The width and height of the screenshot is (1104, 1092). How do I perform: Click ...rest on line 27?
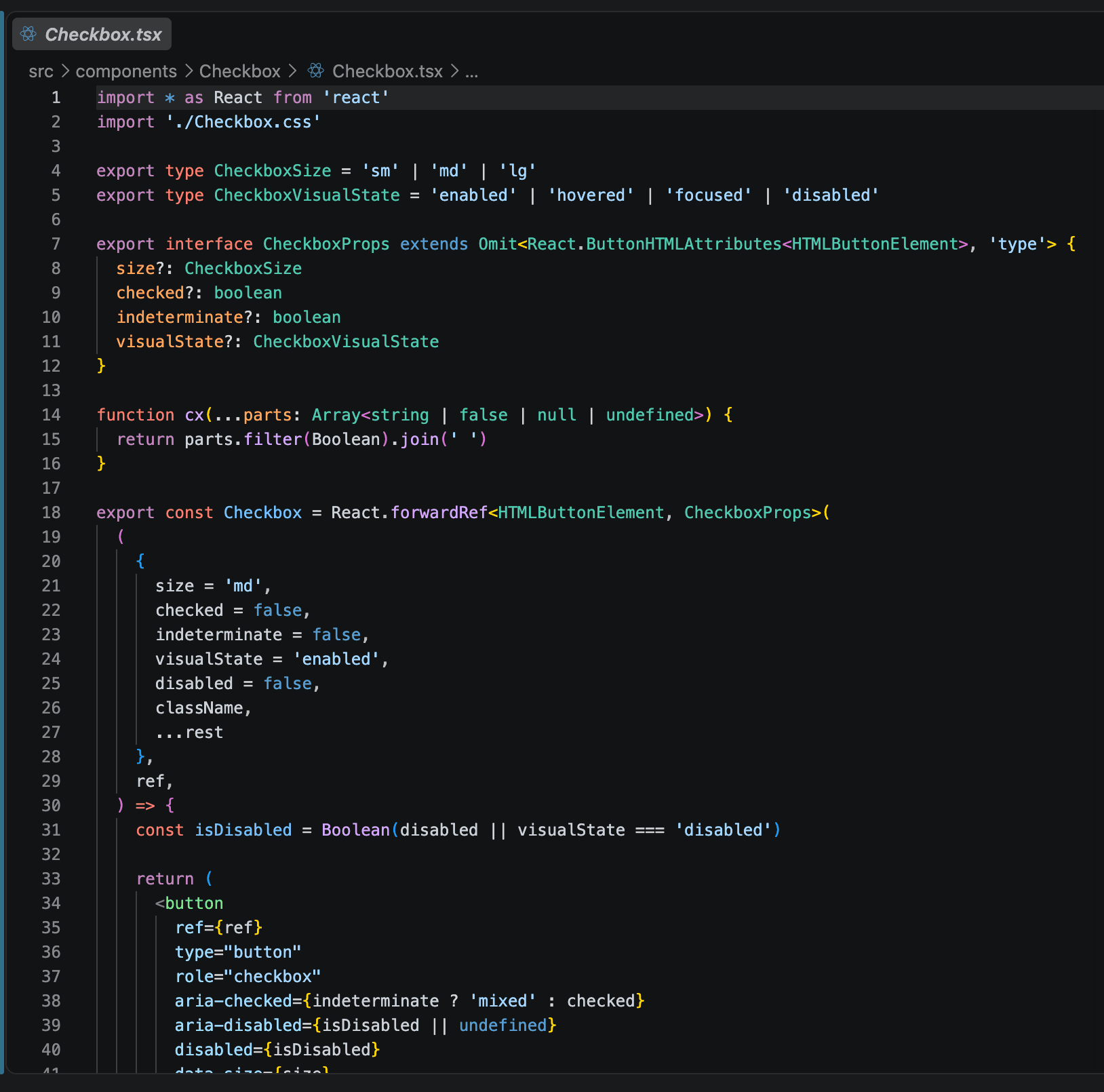(x=190, y=733)
